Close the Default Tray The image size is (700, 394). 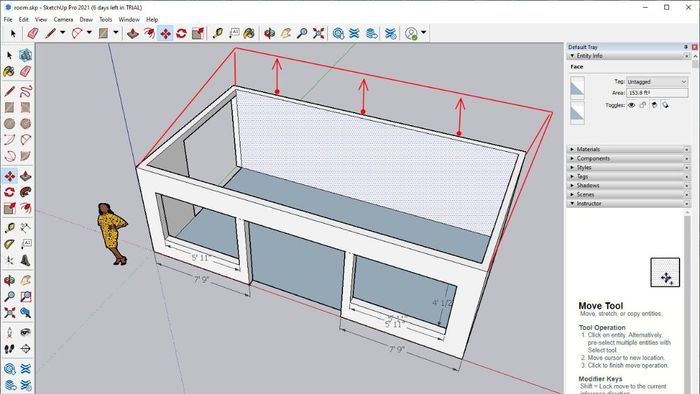(695, 47)
